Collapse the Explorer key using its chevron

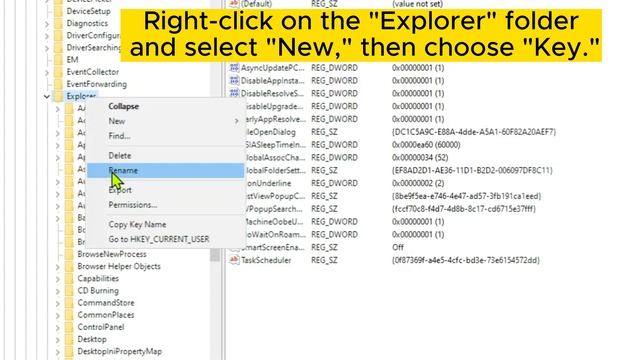pyautogui.click(x=47, y=97)
